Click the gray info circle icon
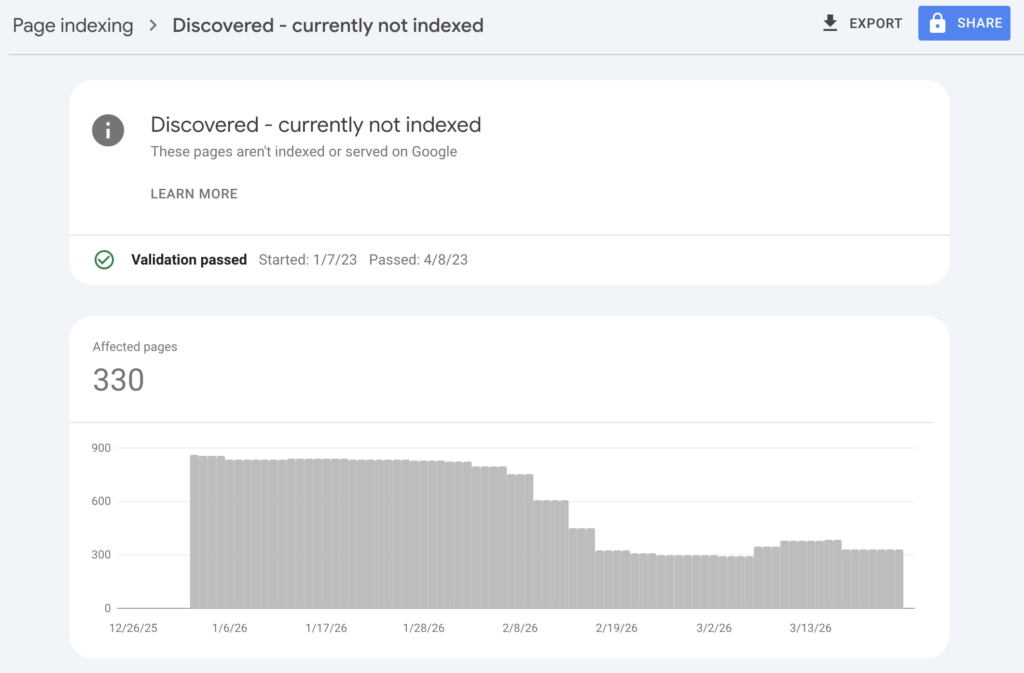The image size is (1024, 673). point(108,130)
